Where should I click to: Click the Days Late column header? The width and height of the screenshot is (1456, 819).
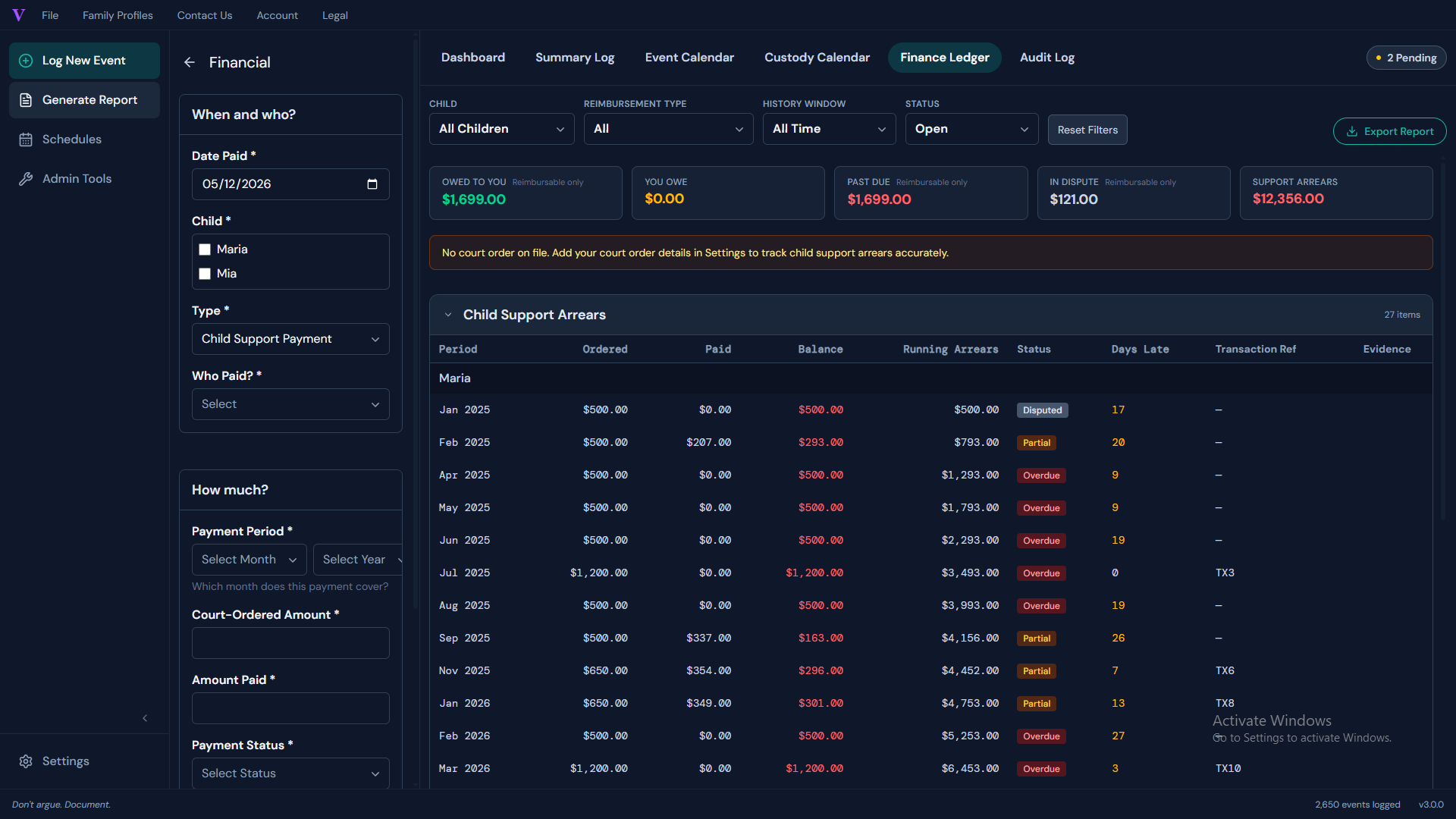click(1140, 350)
